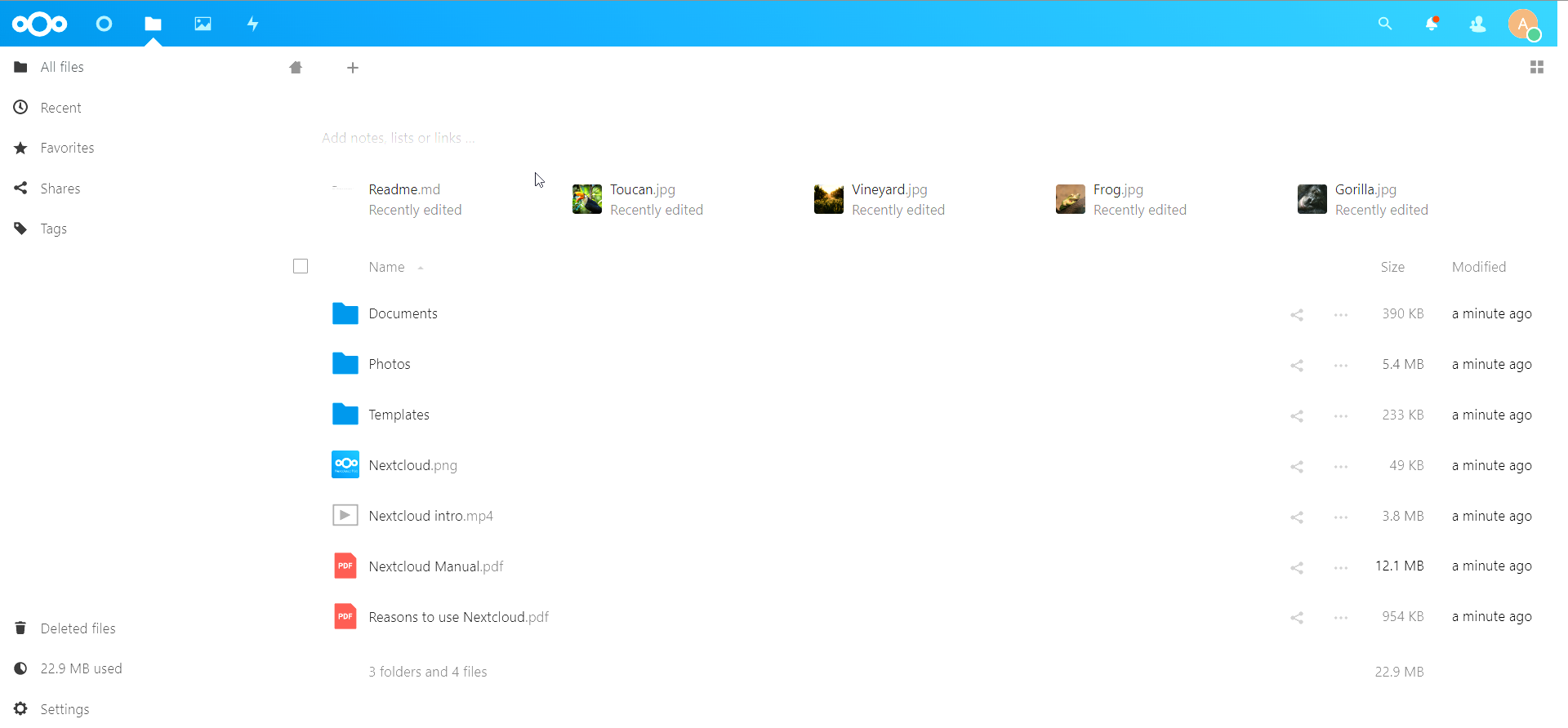Viewport: 1568px width, 728px height.
Task: Share Nextcloud.png
Action: pos(1297,466)
